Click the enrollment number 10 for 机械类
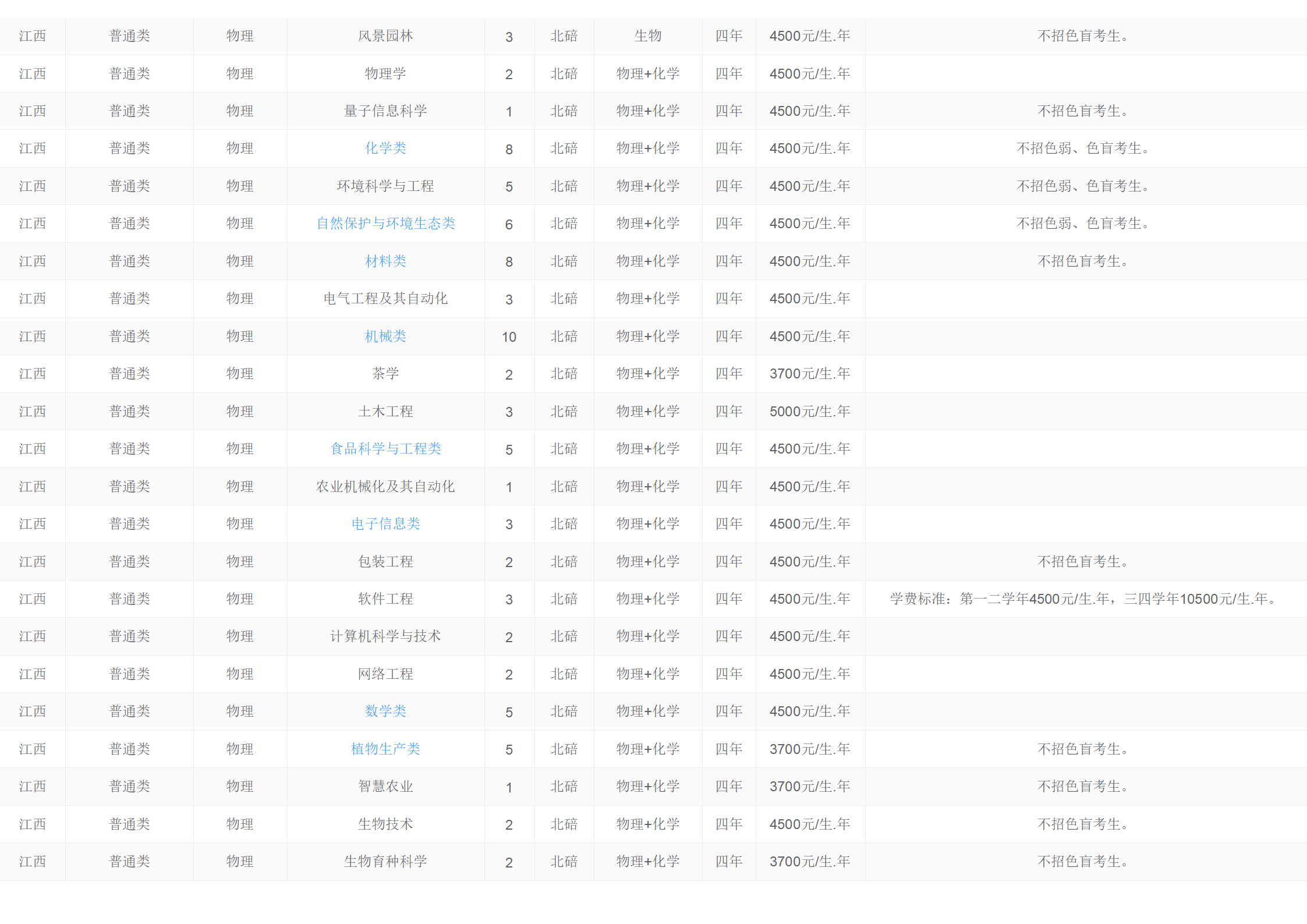1307x924 pixels. (x=509, y=337)
